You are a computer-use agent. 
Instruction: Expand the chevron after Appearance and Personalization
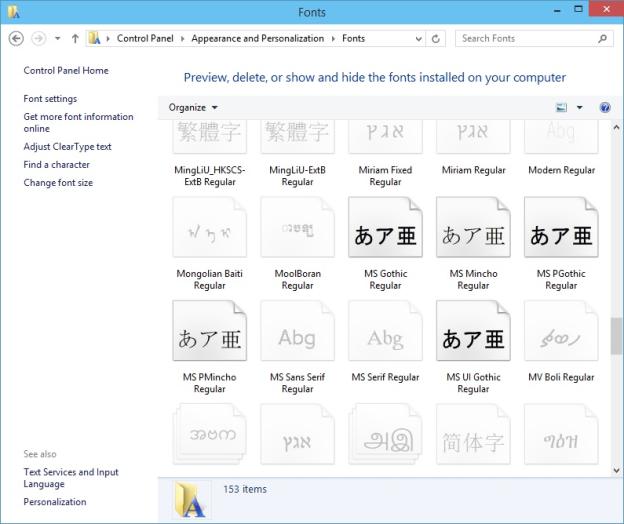coord(333,39)
